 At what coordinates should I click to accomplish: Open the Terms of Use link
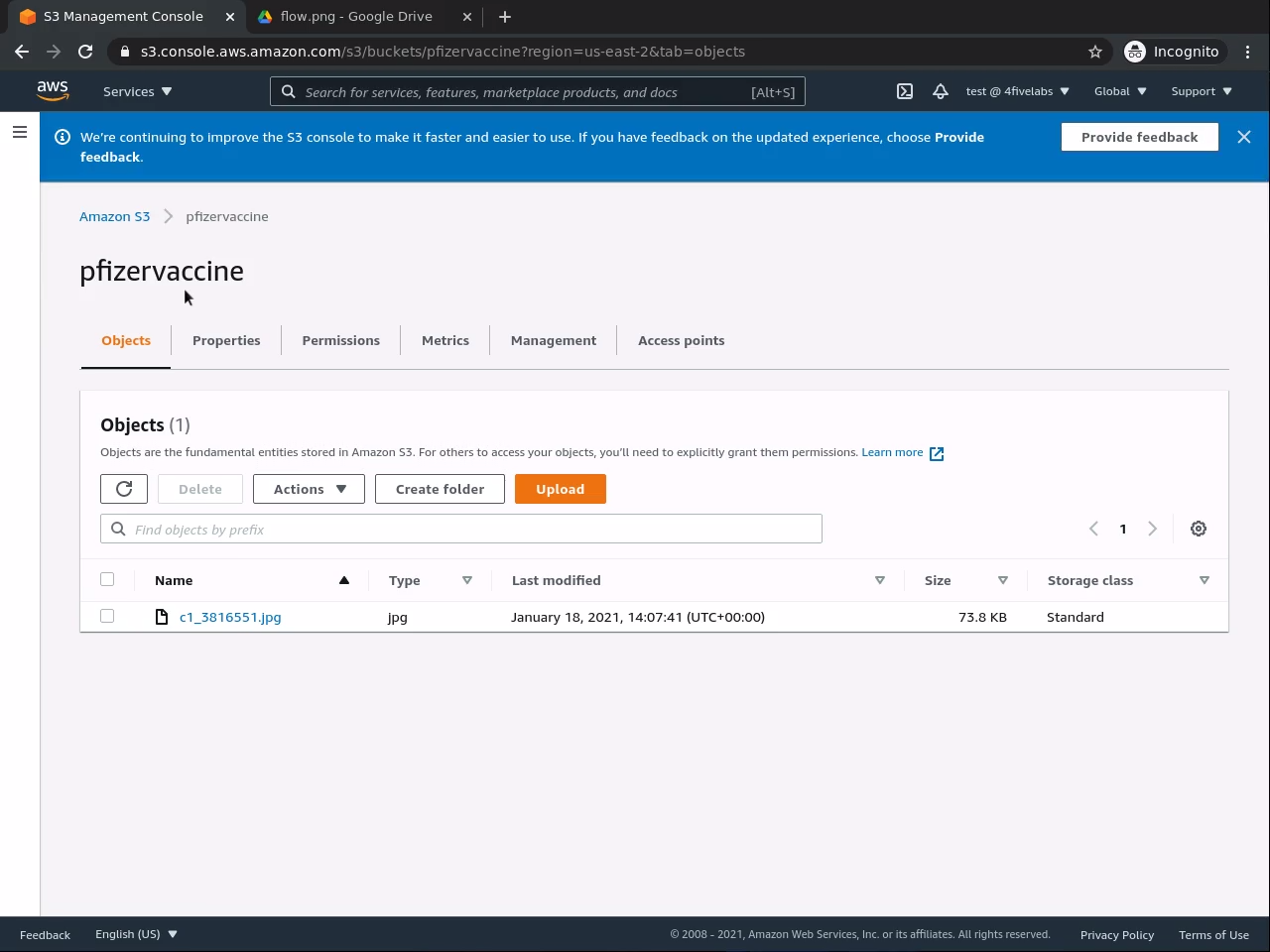(x=1213, y=934)
